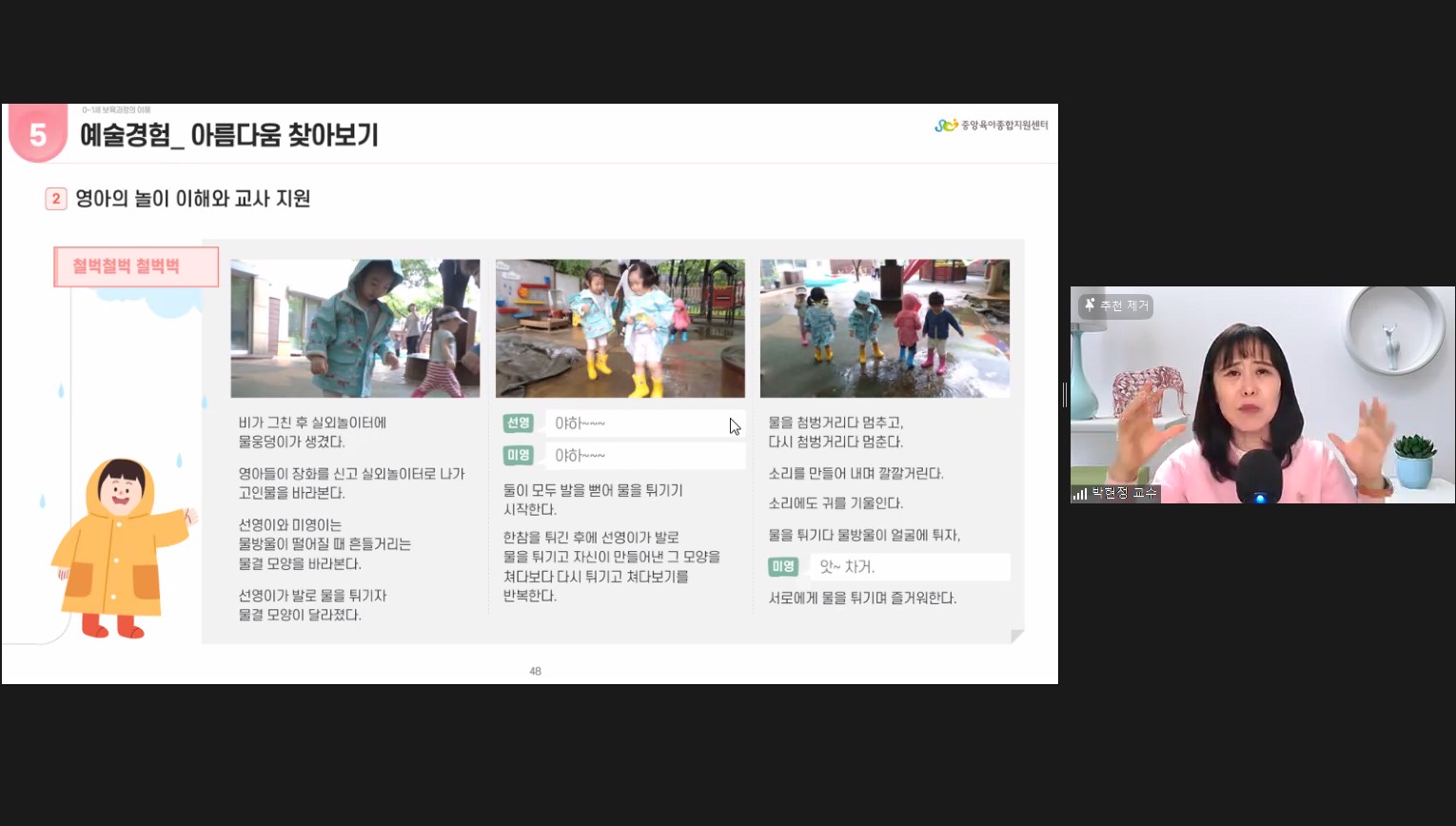Click the text '물을 첨벙거리다 멈추고,'

[x=836, y=423]
